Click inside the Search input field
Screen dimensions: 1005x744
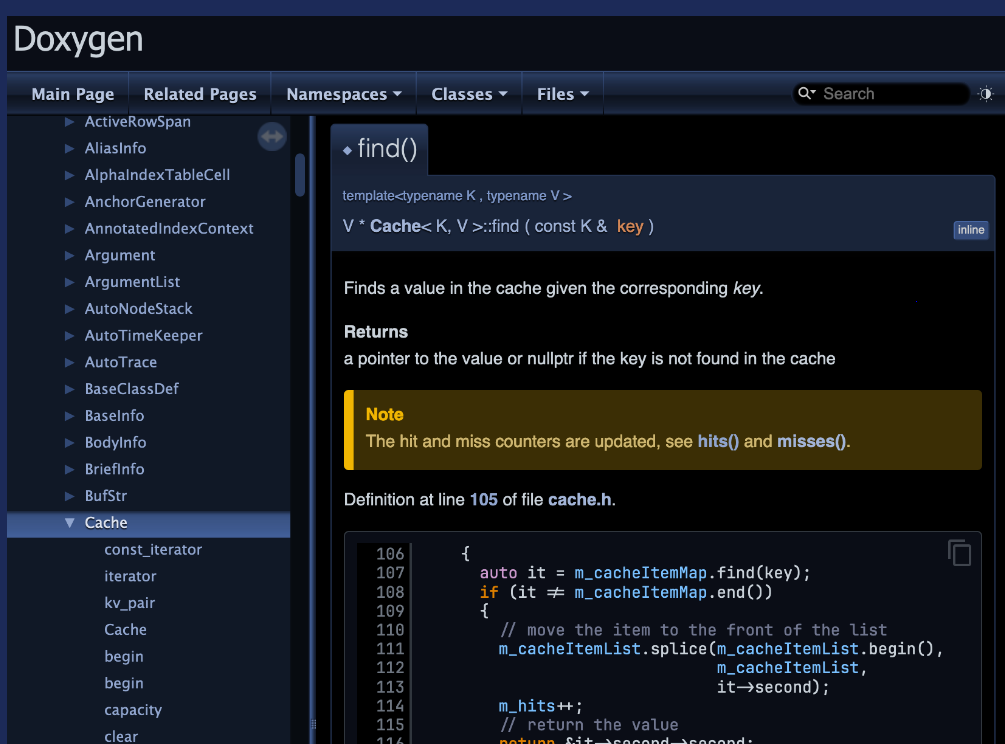890,93
